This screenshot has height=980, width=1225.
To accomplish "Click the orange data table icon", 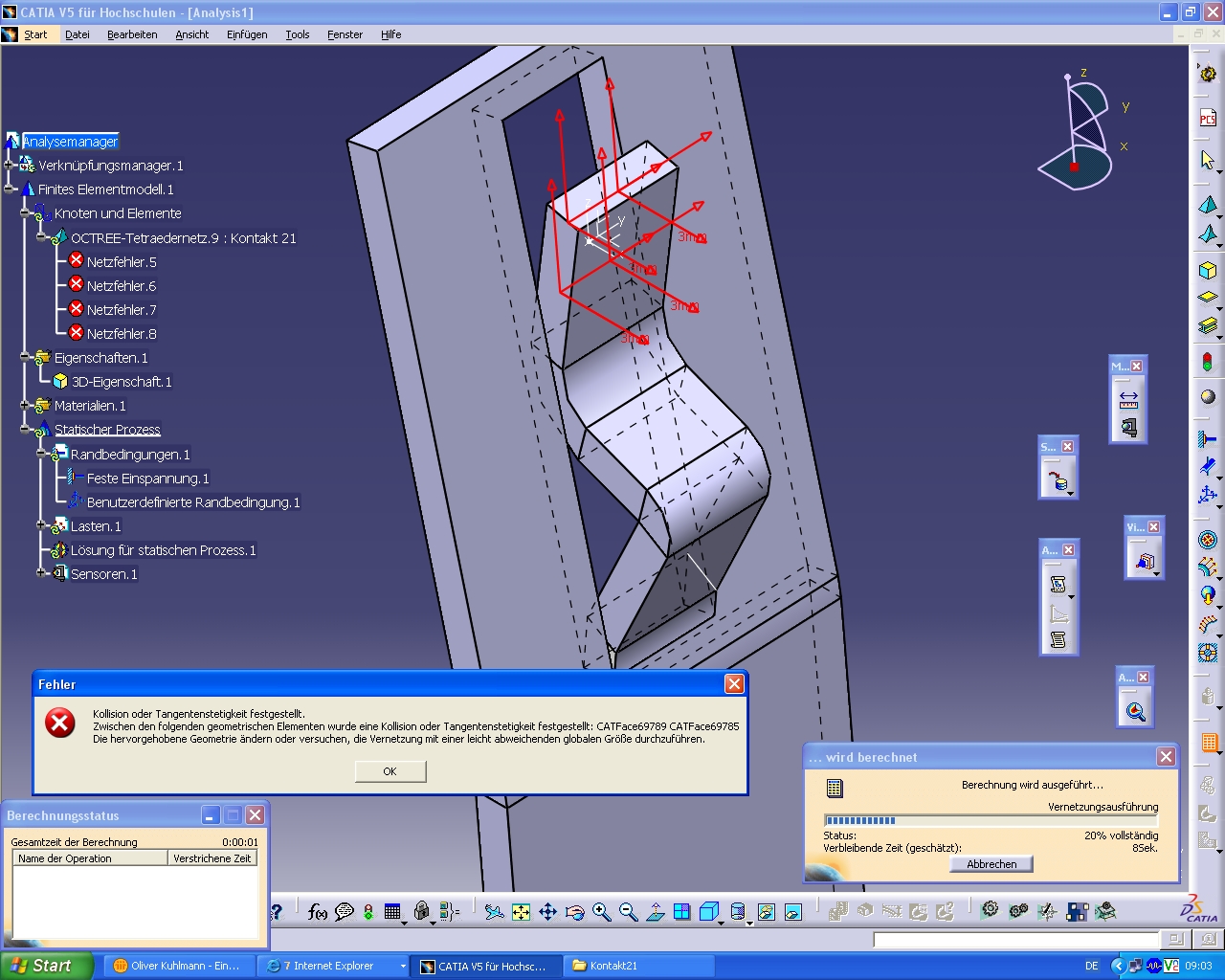I will (x=1208, y=742).
